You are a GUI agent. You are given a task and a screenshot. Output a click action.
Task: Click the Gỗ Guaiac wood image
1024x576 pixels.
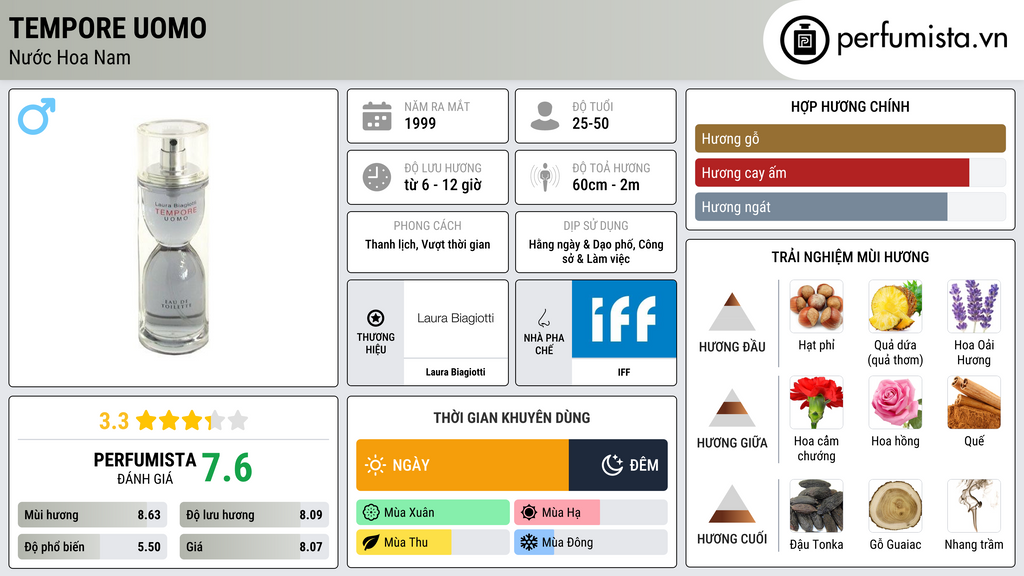point(895,506)
